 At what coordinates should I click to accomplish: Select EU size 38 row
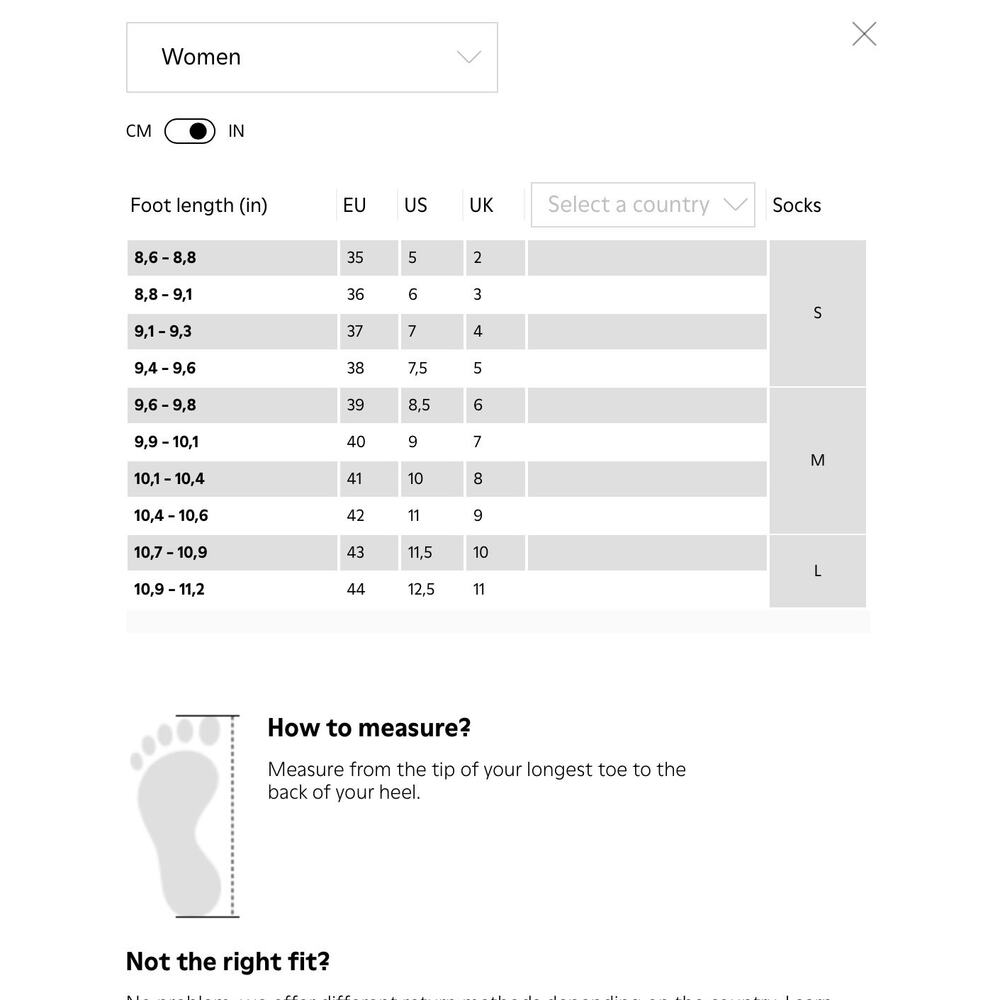447,368
